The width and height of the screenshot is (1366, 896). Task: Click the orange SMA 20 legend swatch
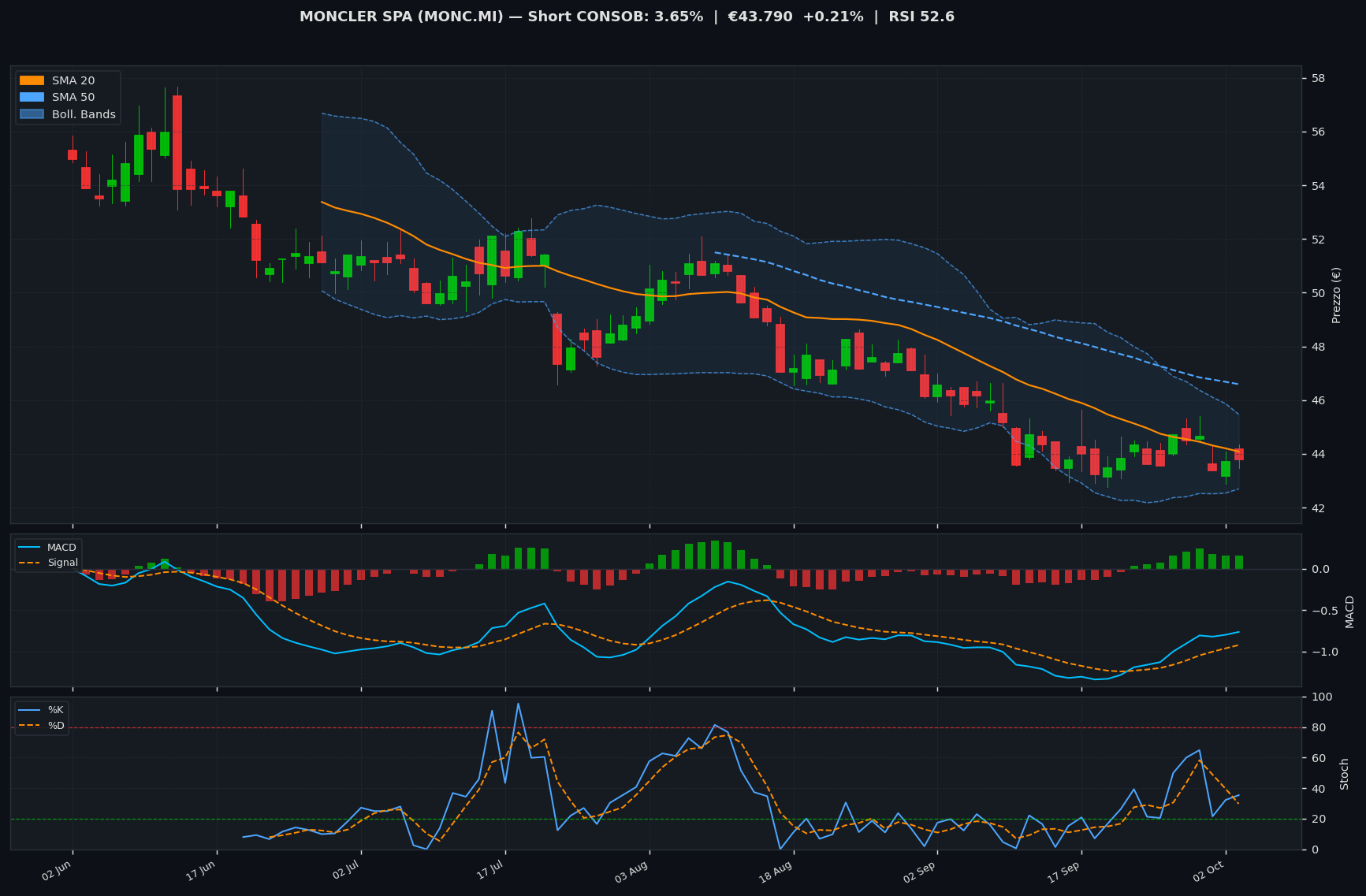coord(32,80)
